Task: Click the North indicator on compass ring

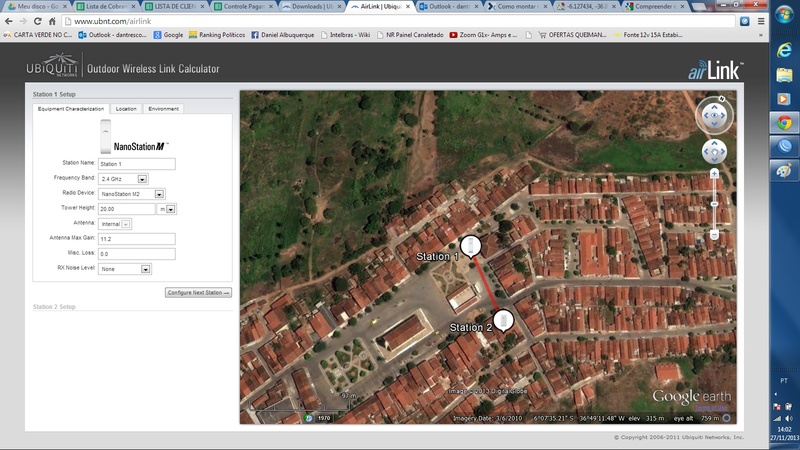Action: (x=721, y=98)
